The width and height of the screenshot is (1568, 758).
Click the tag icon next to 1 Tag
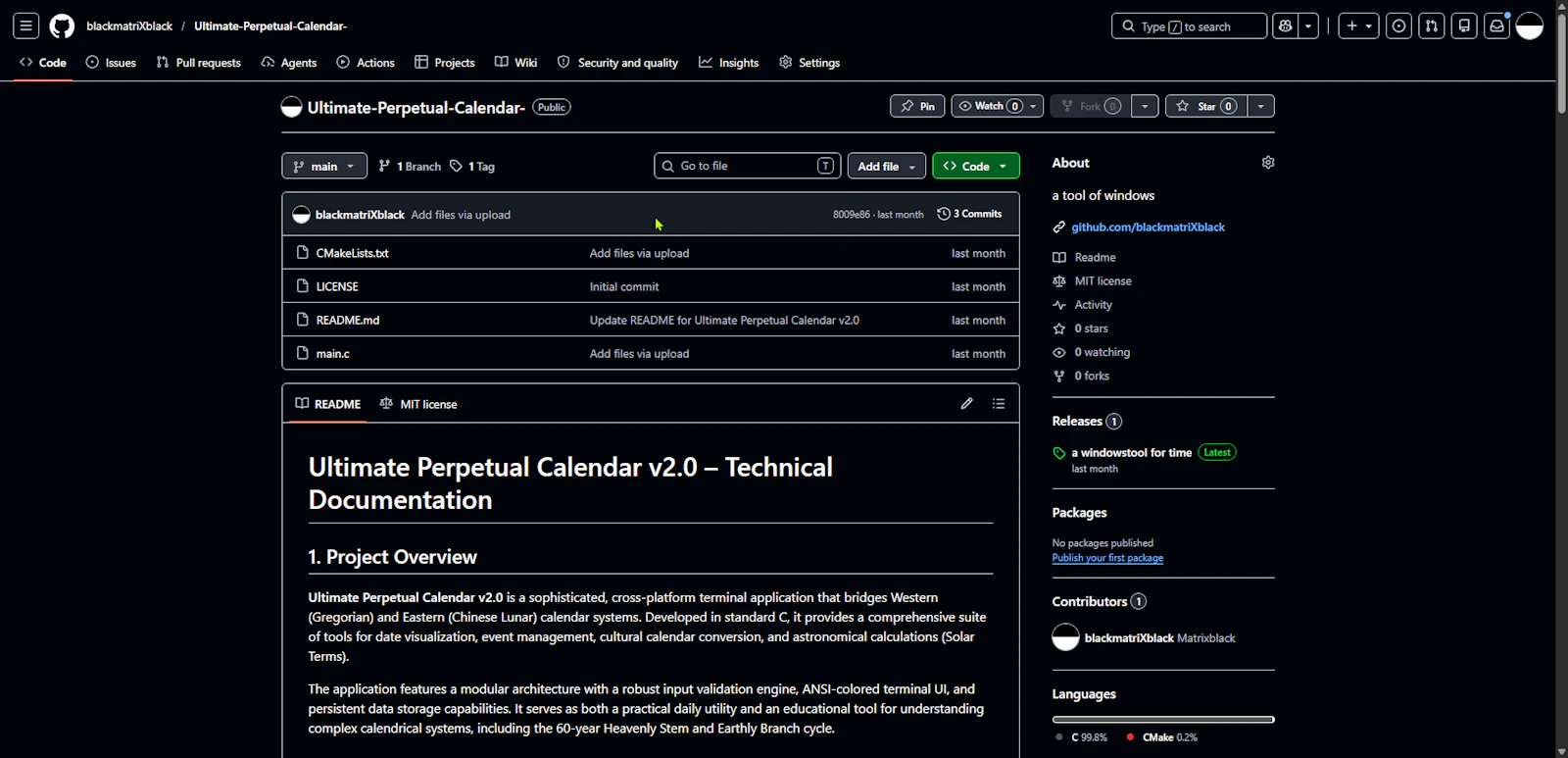click(x=457, y=166)
